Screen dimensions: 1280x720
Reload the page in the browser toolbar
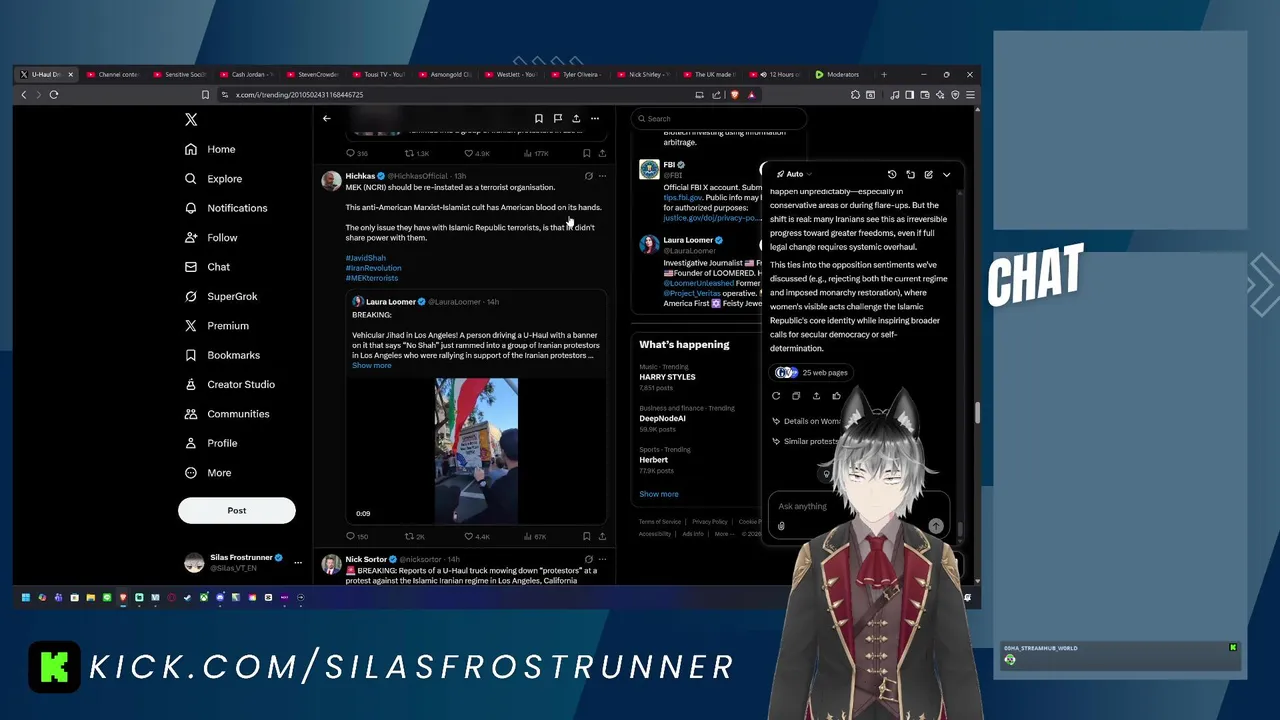(x=54, y=95)
